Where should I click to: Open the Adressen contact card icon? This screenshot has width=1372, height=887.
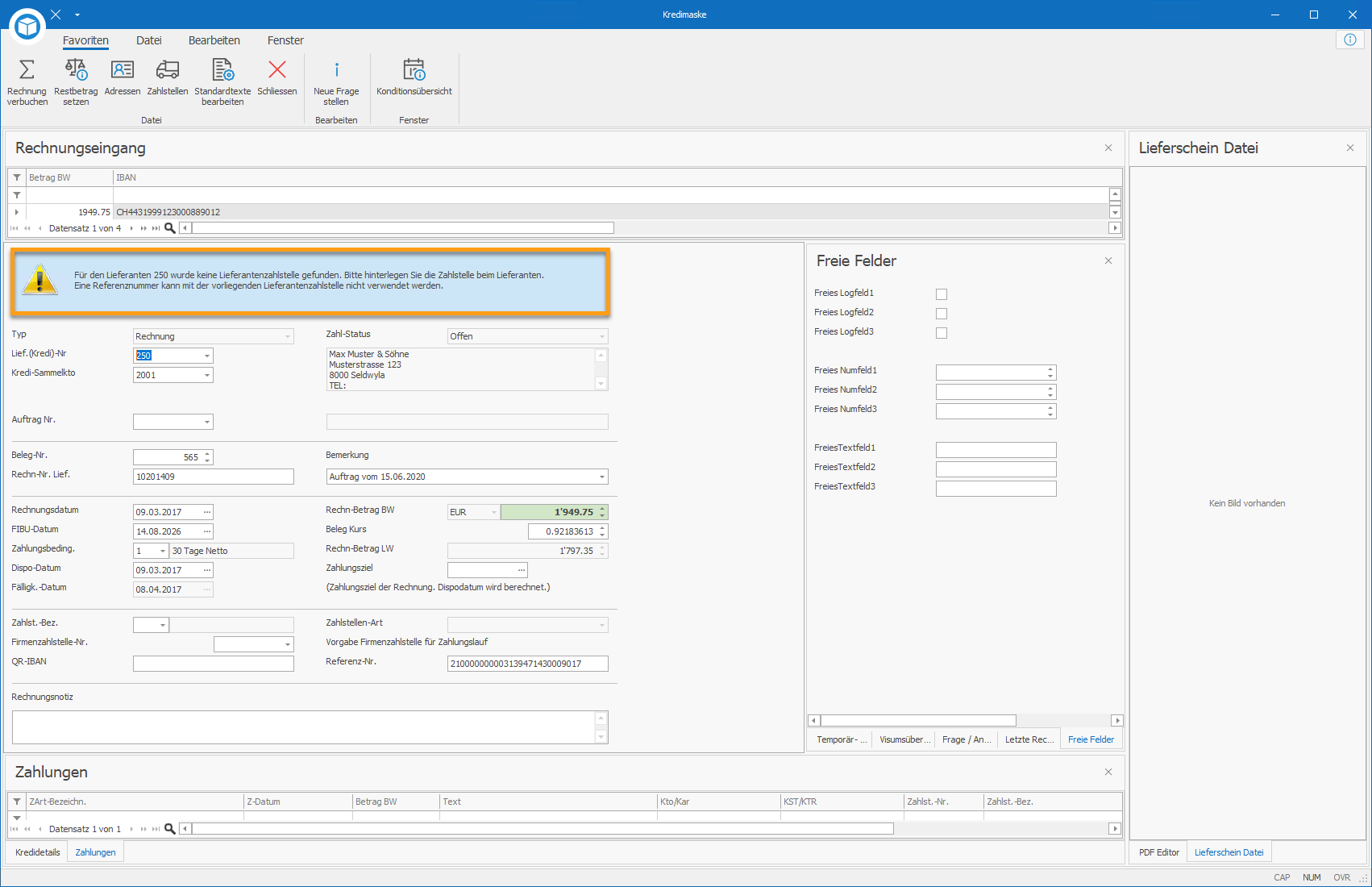pos(123,69)
